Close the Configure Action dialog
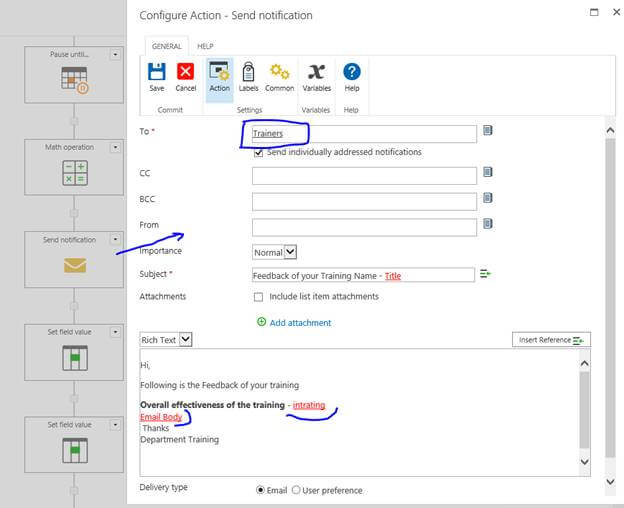624x508 pixels. 616,12
